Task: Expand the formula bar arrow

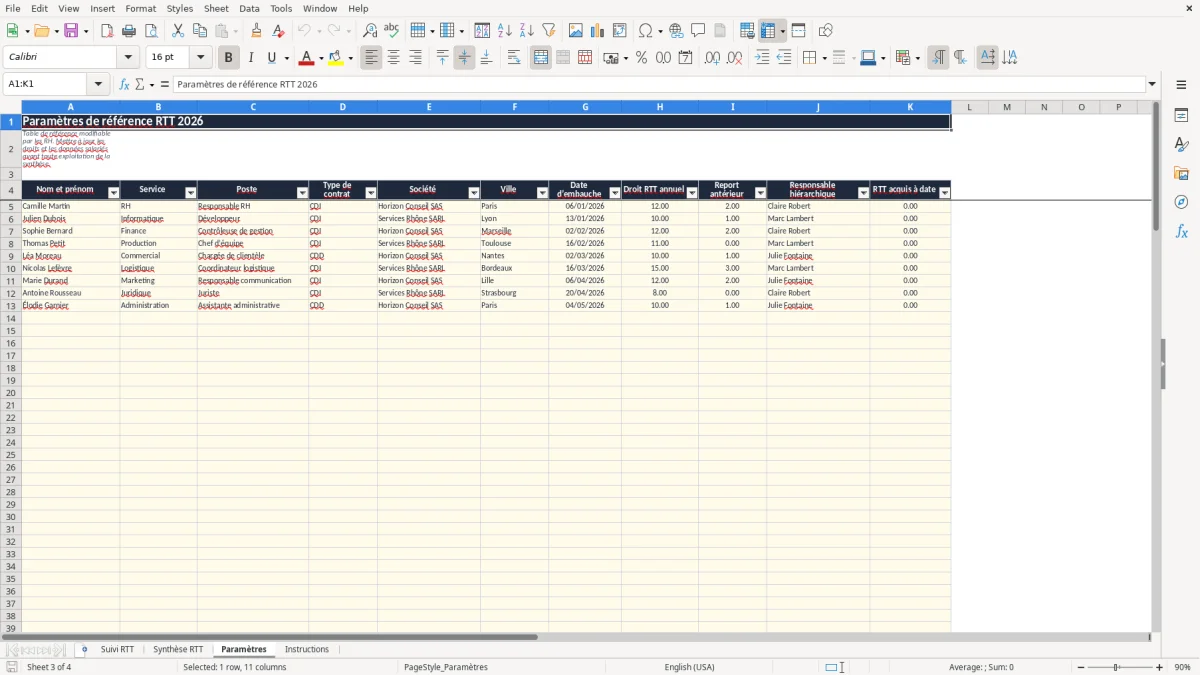Action: tap(1152, 84)
